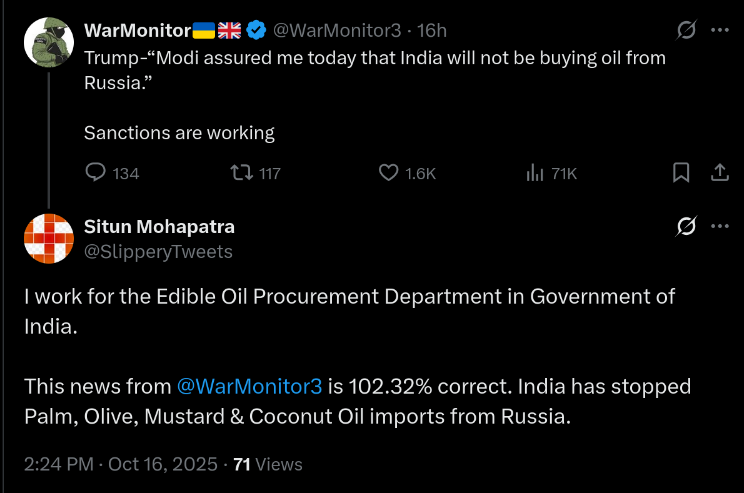View analytics for WarMonitor tweet
The width and height of the screenshot is (744, 493).
point(534,173)
